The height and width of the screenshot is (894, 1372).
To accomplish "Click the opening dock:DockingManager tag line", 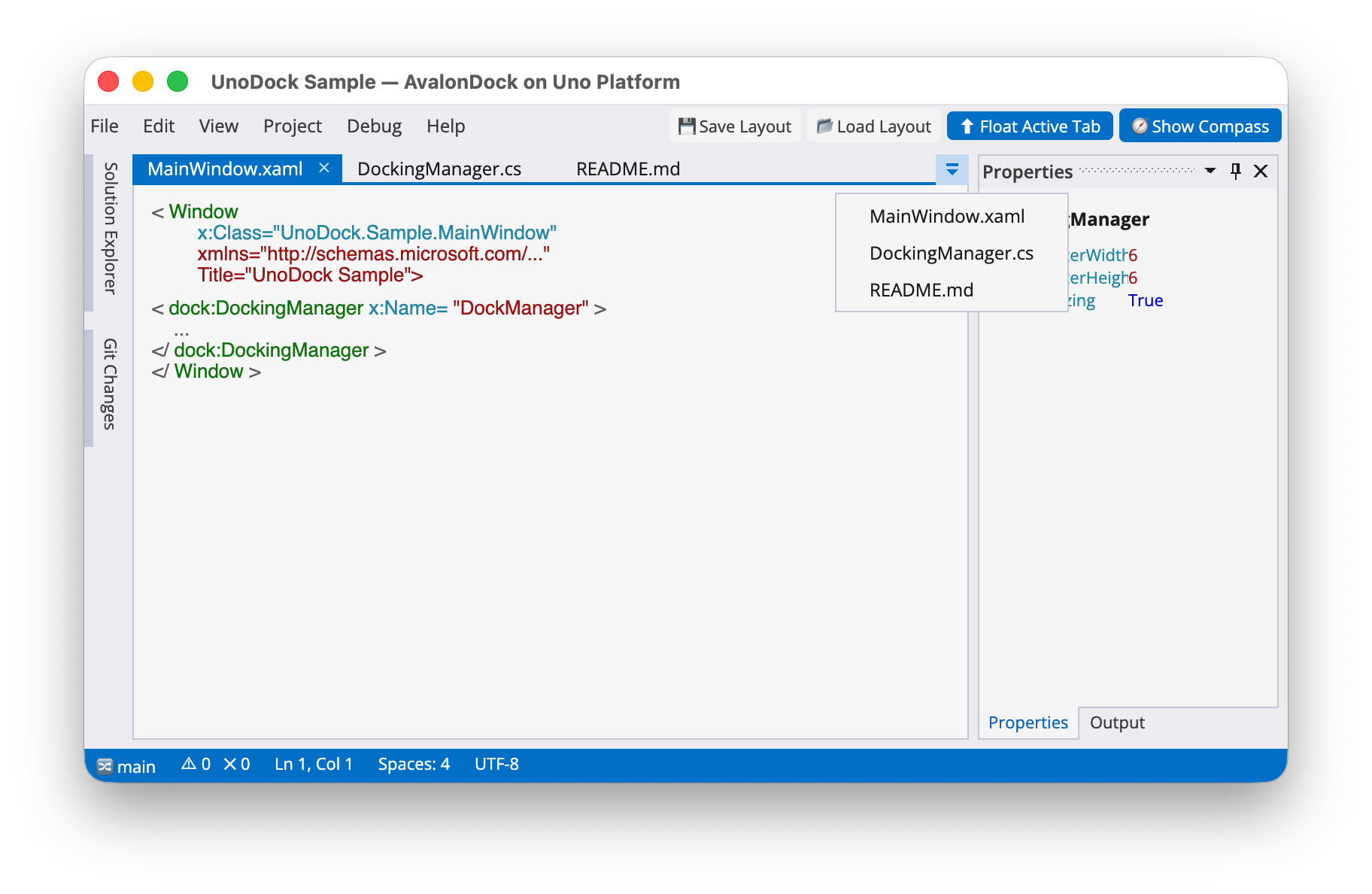I will coord(378,308).
